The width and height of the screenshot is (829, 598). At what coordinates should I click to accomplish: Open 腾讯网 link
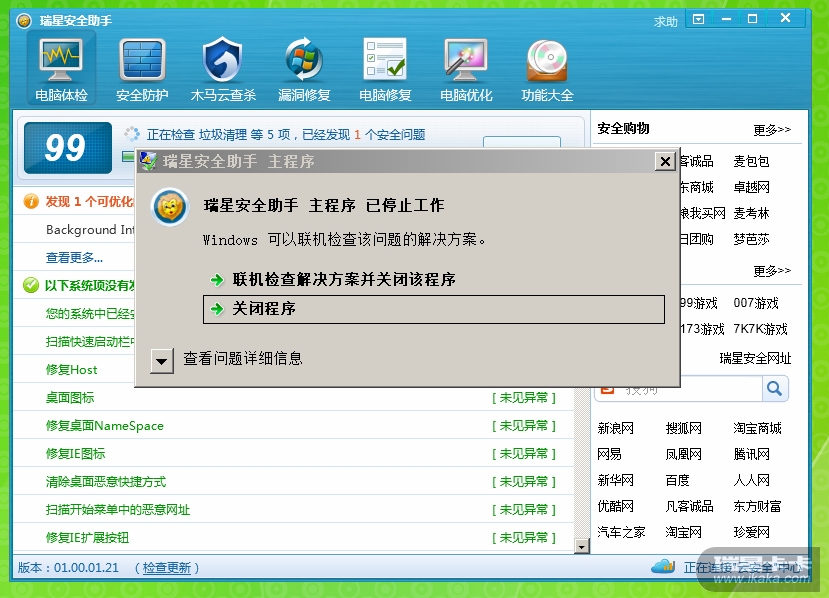(751, 454)
